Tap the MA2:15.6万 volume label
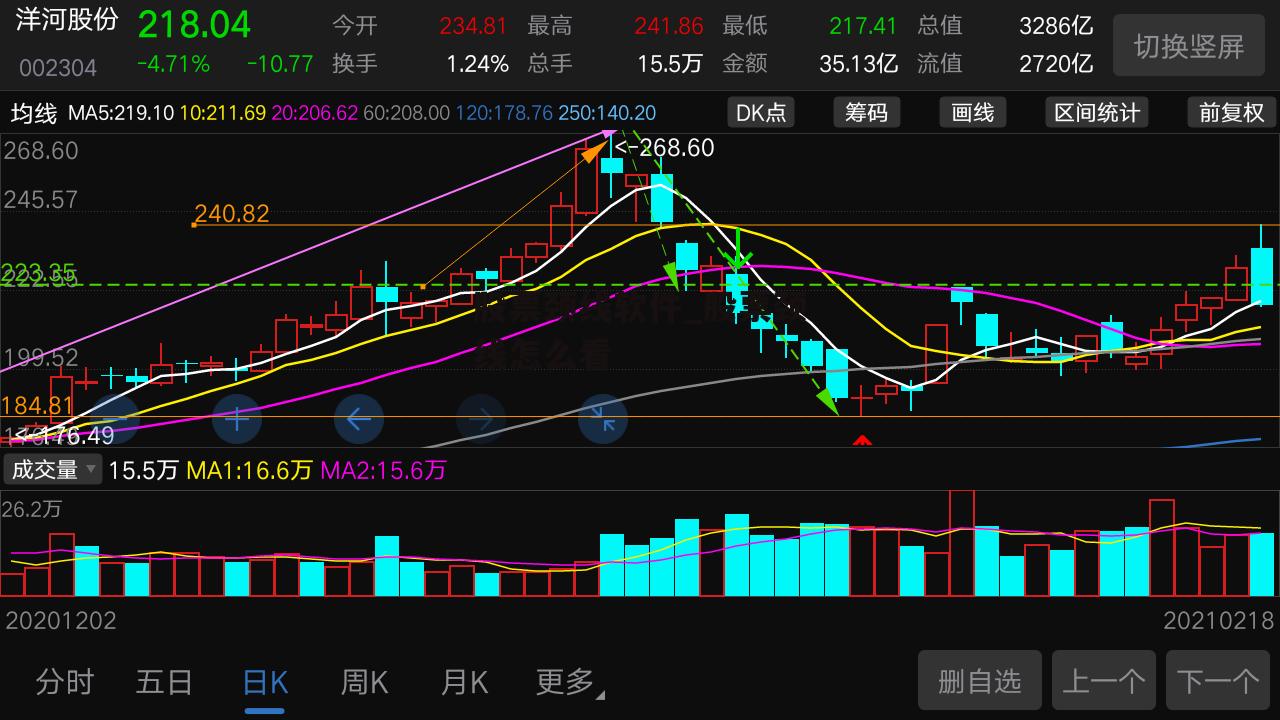This screenshot has width=1280, height=720. coord(383,470)
